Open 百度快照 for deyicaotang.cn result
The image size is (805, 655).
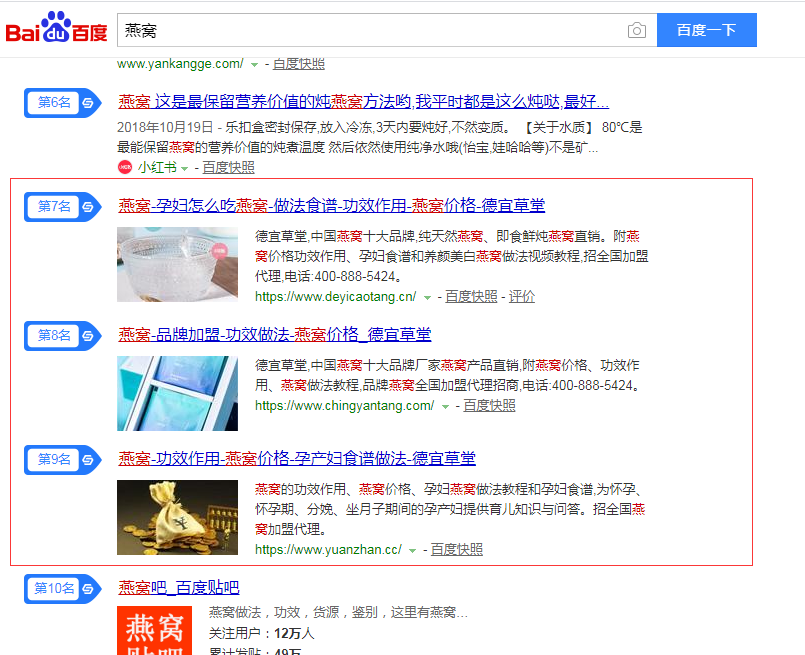[x=471, y=297]
